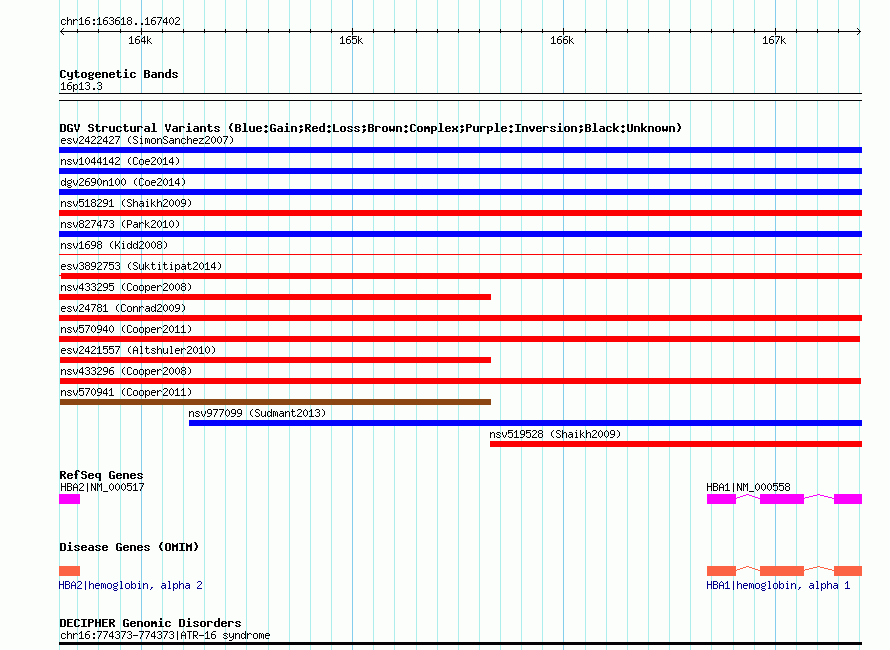Click the chr16:163618..167402 position label
Image resolution: width=890 pixels, height=650 pixels.
(x=120, y=21)
